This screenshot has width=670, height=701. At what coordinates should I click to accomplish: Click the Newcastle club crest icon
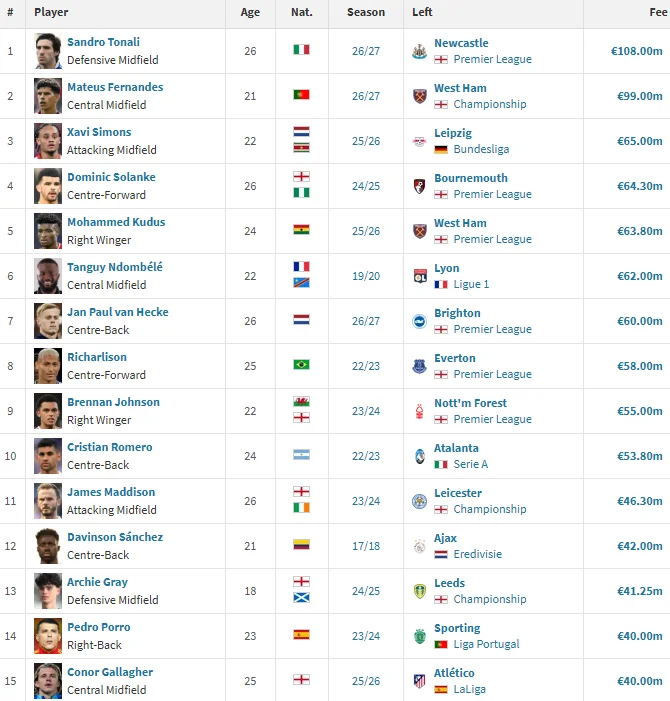[x=419, y=51]
